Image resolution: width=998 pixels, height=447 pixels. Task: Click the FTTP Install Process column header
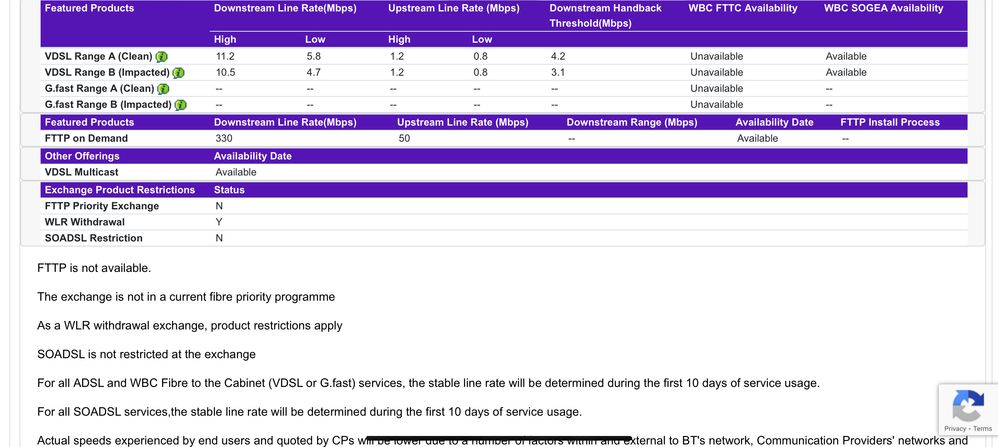(889, 122)
